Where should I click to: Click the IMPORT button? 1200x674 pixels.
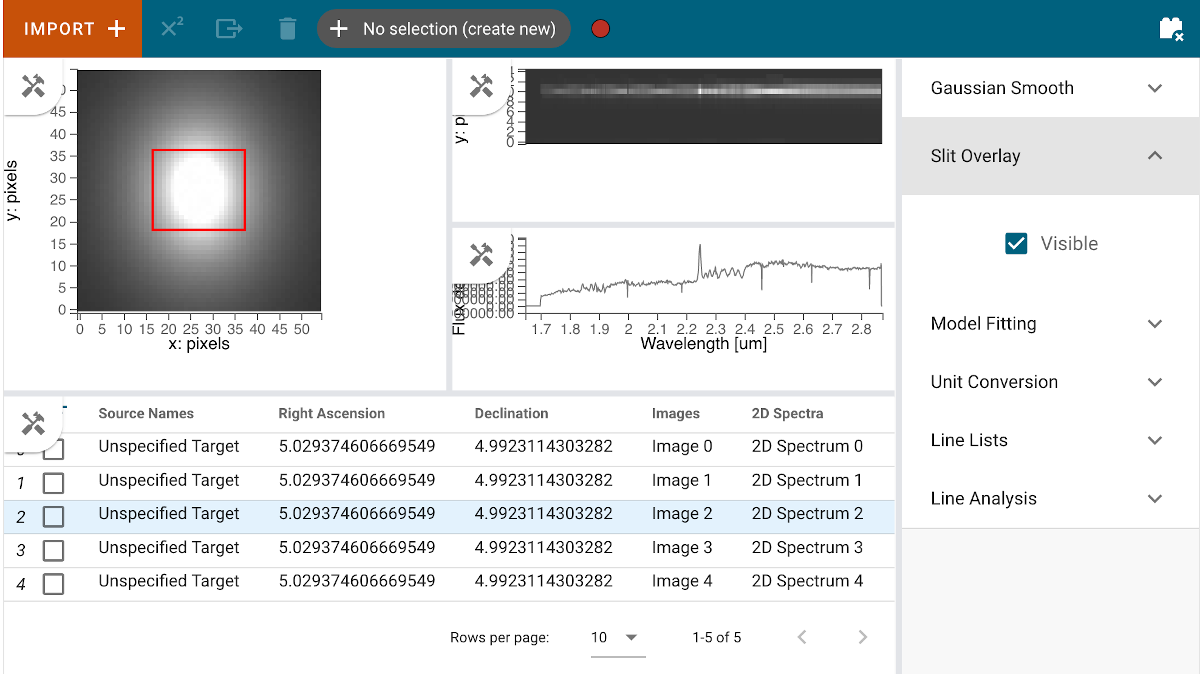click(x=71, y=29)
